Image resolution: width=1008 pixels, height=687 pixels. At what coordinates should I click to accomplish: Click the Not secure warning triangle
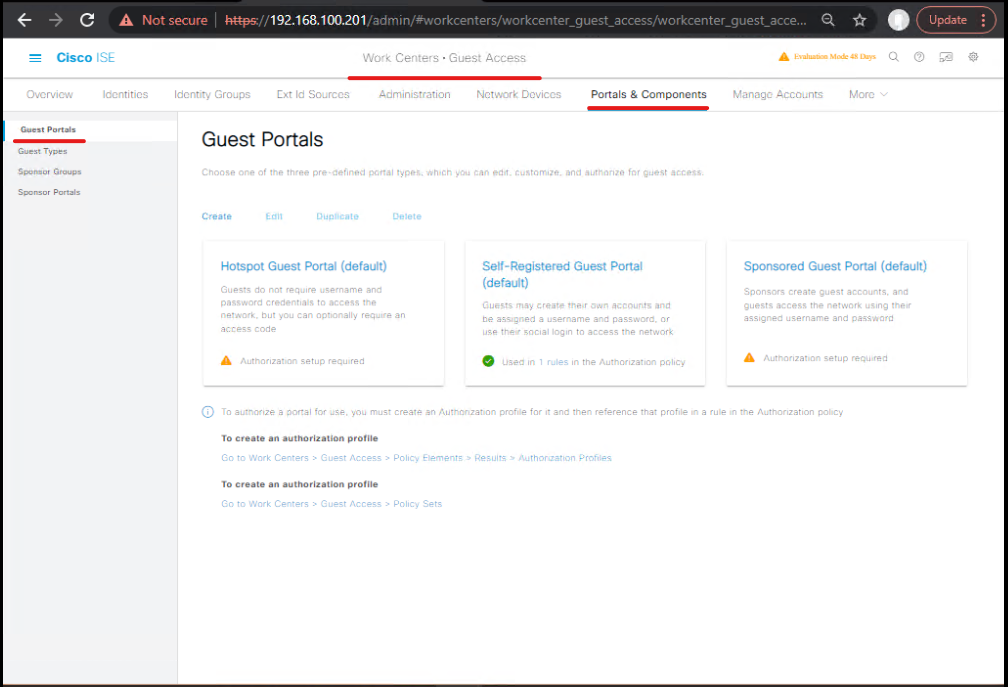(x=127, y=21)
